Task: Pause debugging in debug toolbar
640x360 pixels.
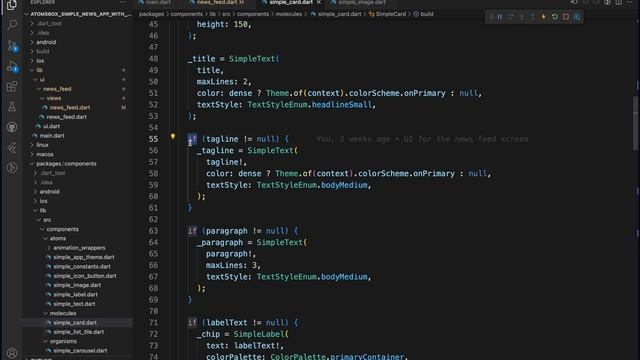Action: (500, 17)
